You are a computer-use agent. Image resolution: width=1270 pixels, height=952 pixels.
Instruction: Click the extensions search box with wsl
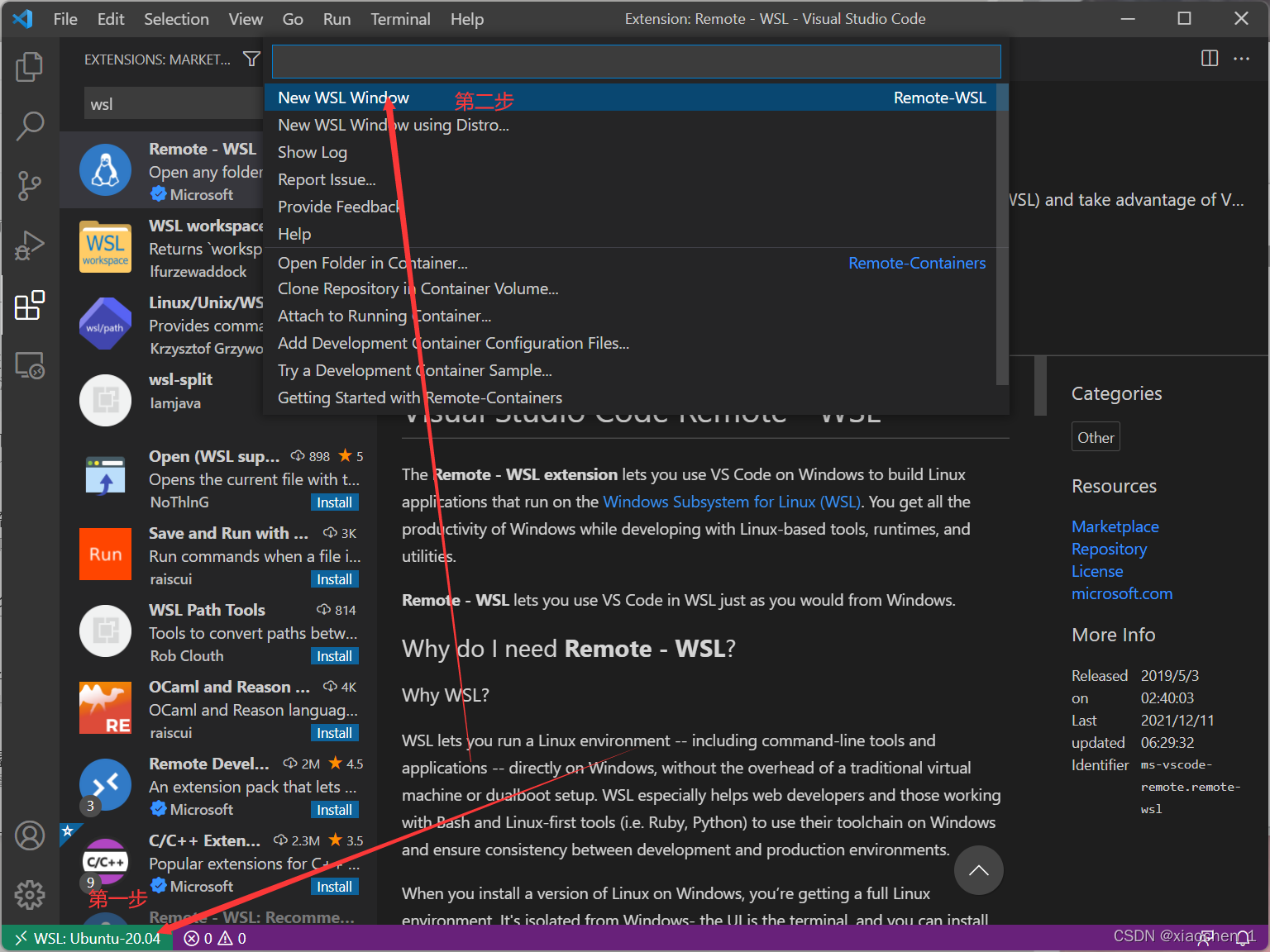coord(174,104)
